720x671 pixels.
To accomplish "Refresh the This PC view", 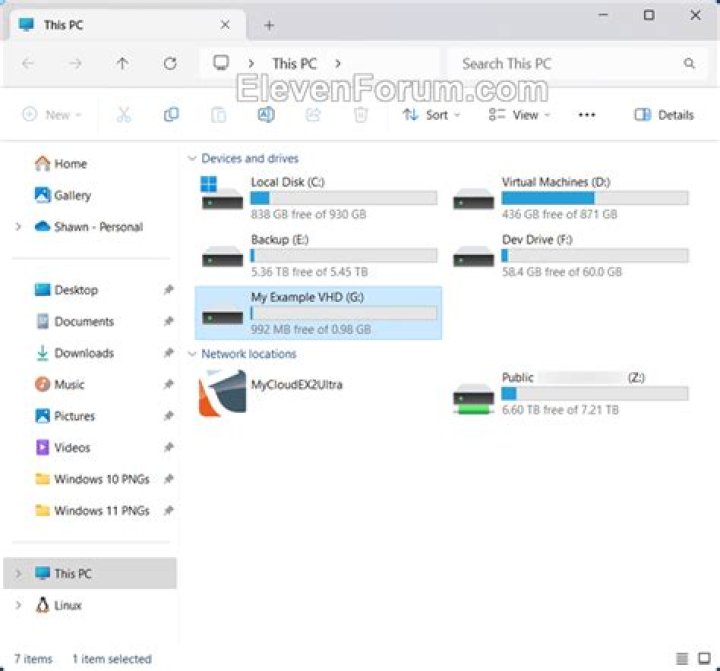I will pyautogui.click(x=170, y=63).
